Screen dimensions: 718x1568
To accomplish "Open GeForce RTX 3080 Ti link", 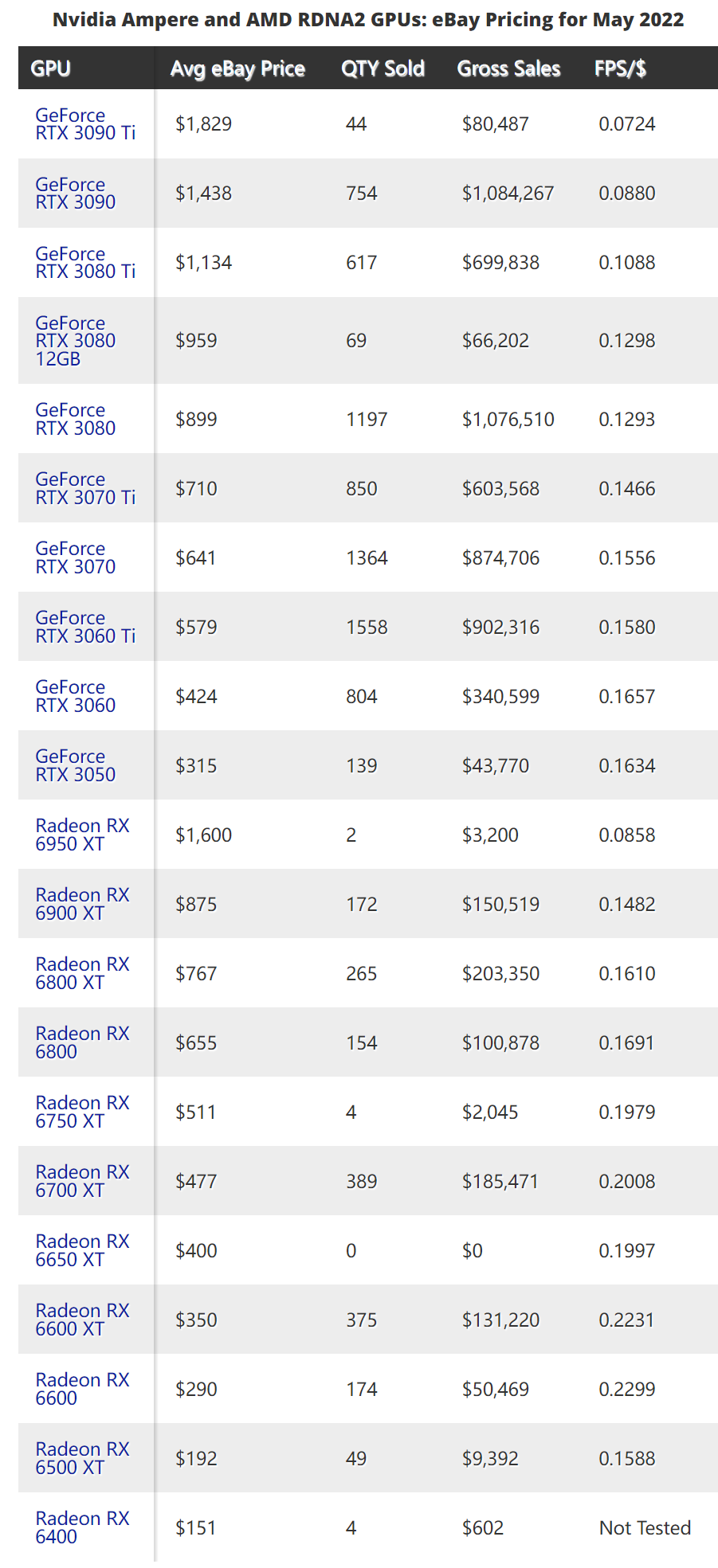I will [85, 263].
